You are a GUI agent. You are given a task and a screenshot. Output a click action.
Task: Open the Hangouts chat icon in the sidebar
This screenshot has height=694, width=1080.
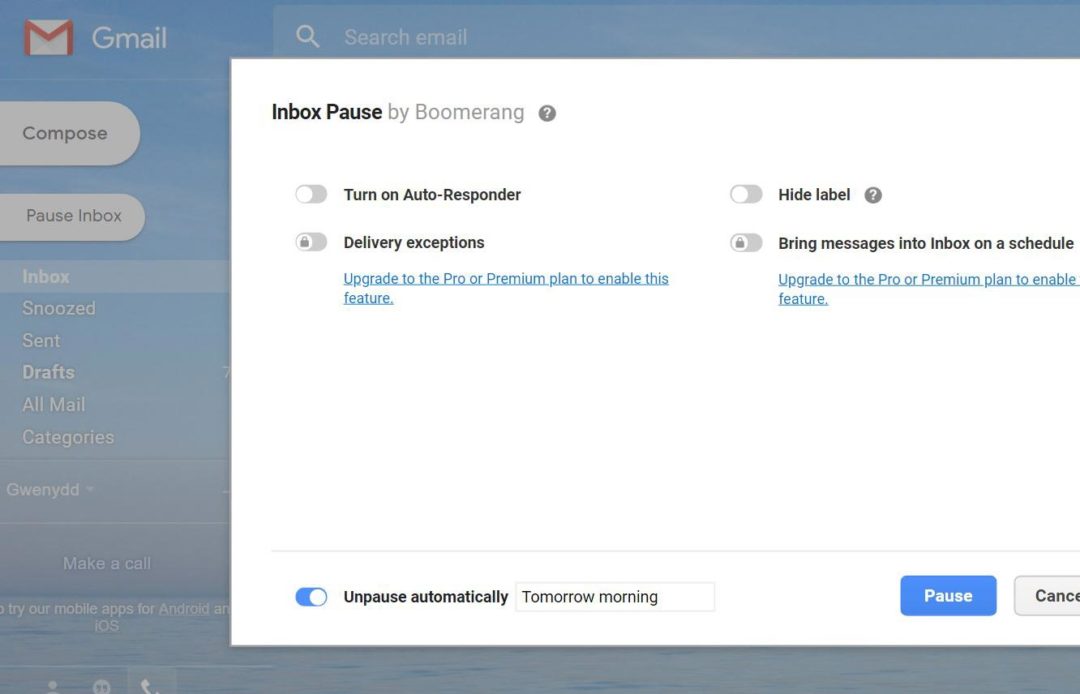(x=101, y=686)
